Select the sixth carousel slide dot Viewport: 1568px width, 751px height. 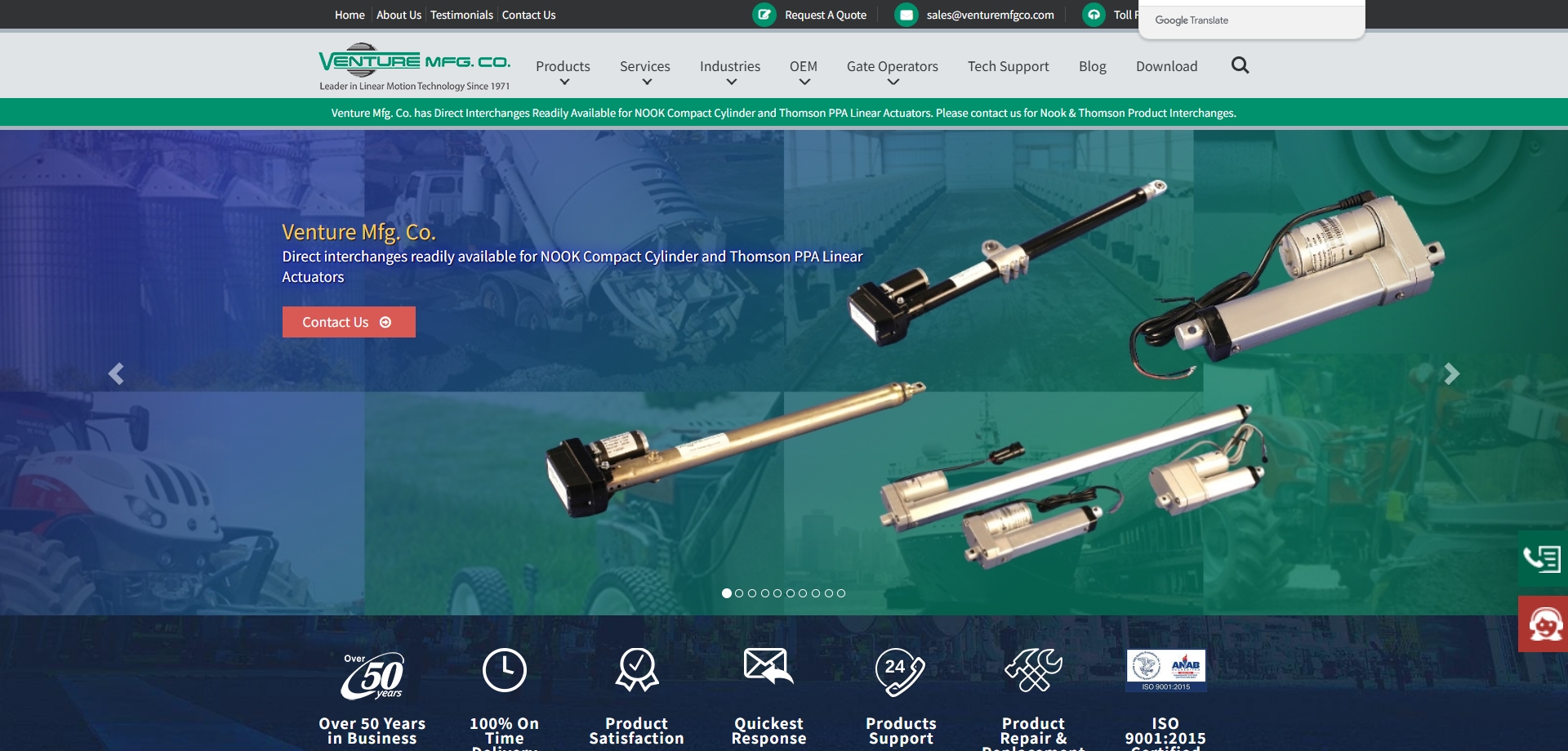(x=791, y=593)
